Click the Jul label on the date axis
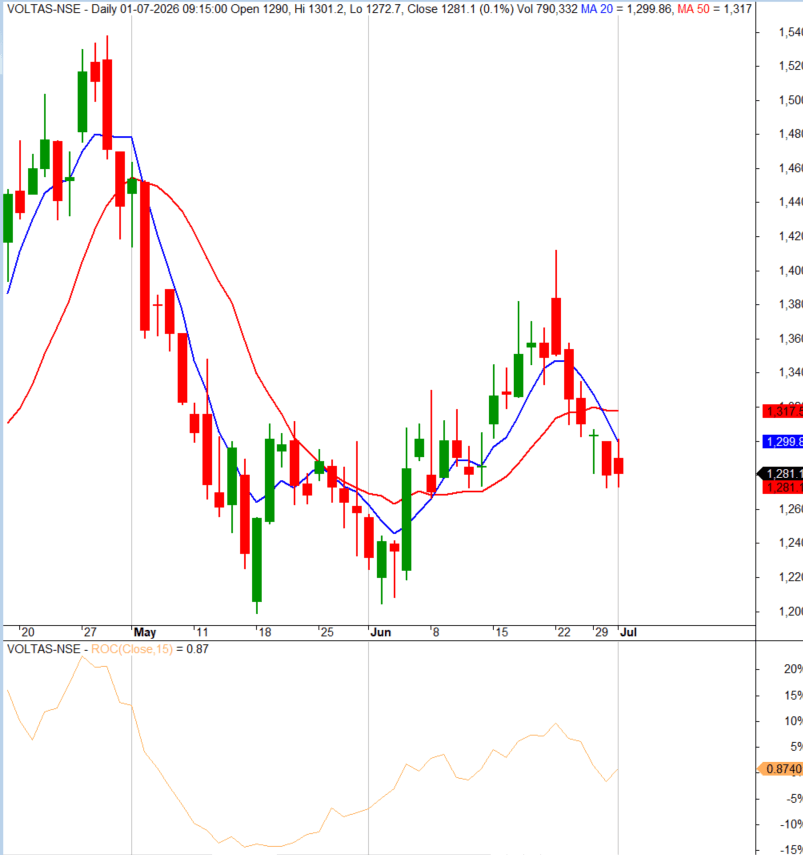 coord(629,632)
